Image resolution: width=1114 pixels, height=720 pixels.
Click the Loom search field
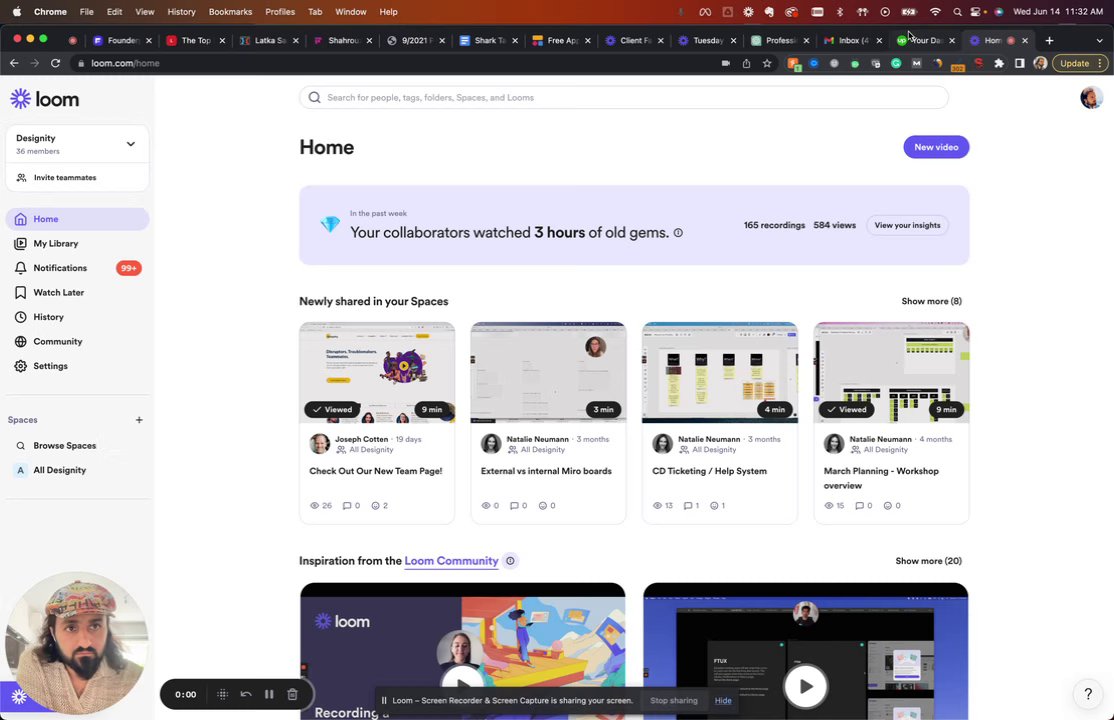[624, 97]
